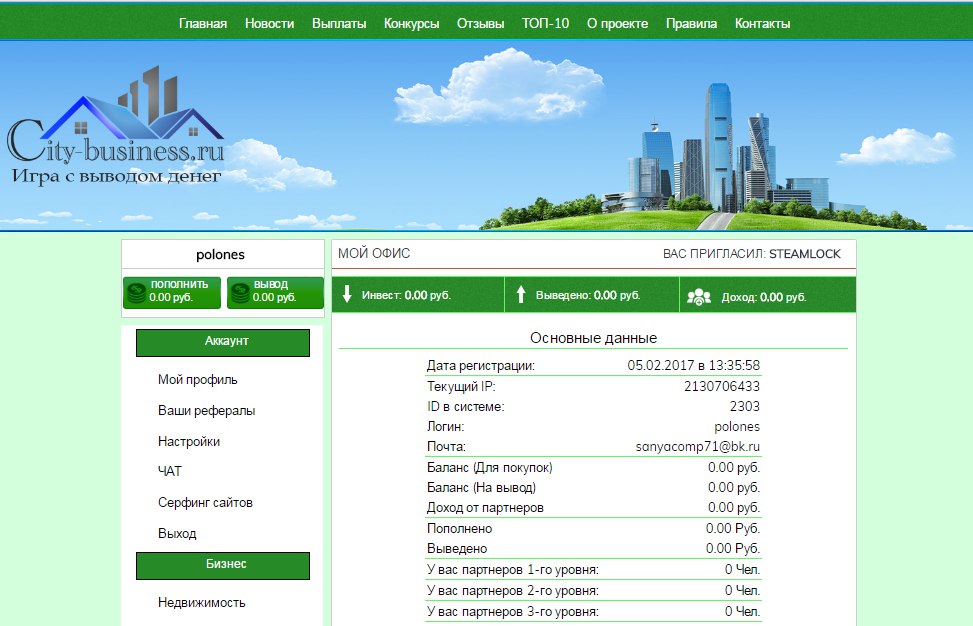This screenshot has width=973, height=626.
Task: Open Отзывы page
Action: pyautogui.click(x=480, y=24)
